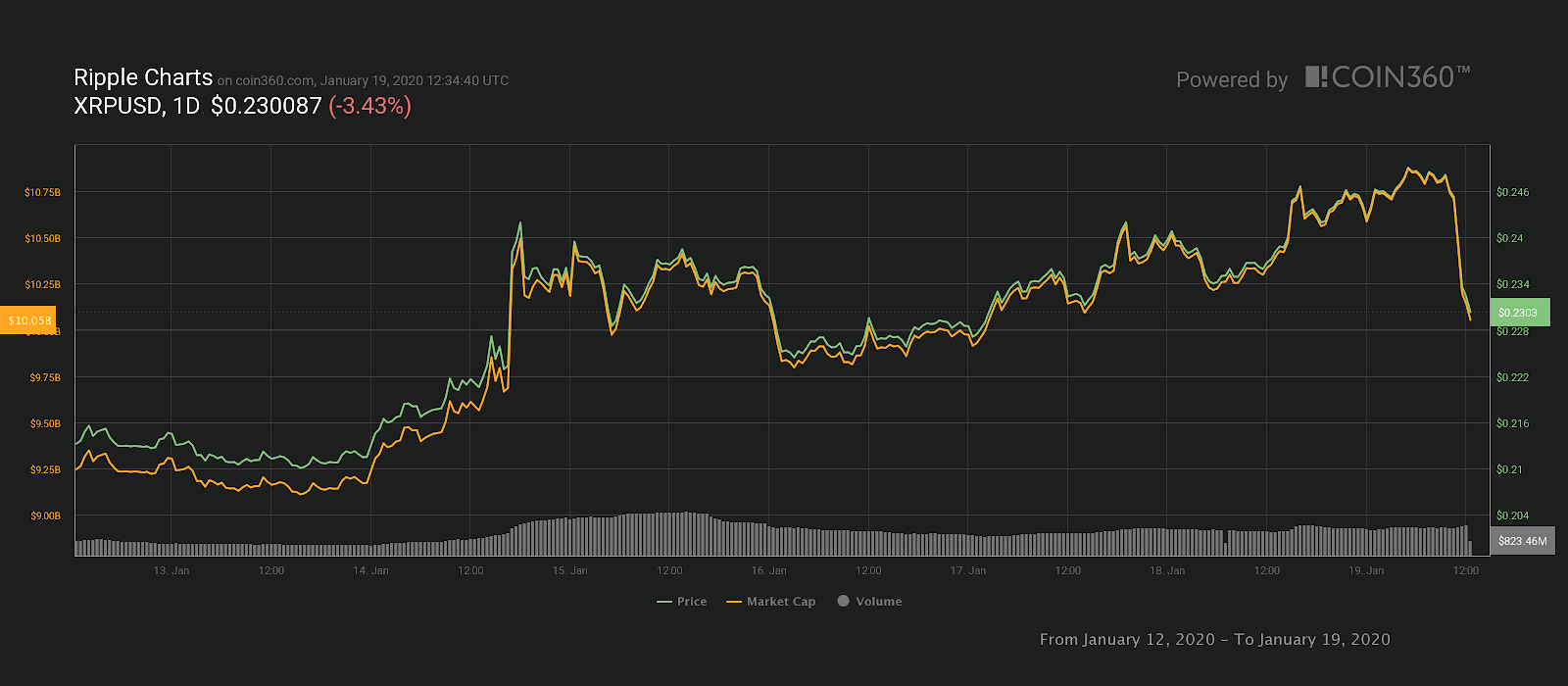The height and width of the screenshot is (686, 1568).
Task: Click the $0.230087 price value
Action: [x=267, y=106]
